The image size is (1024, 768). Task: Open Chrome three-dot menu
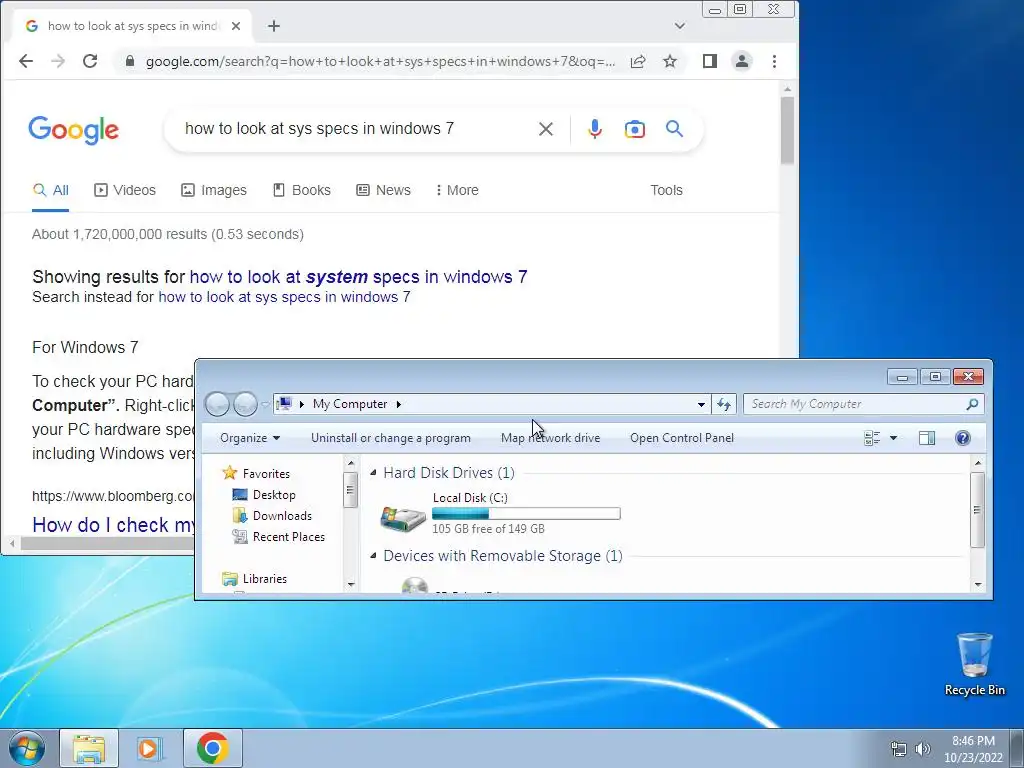[x=775, y=61]
